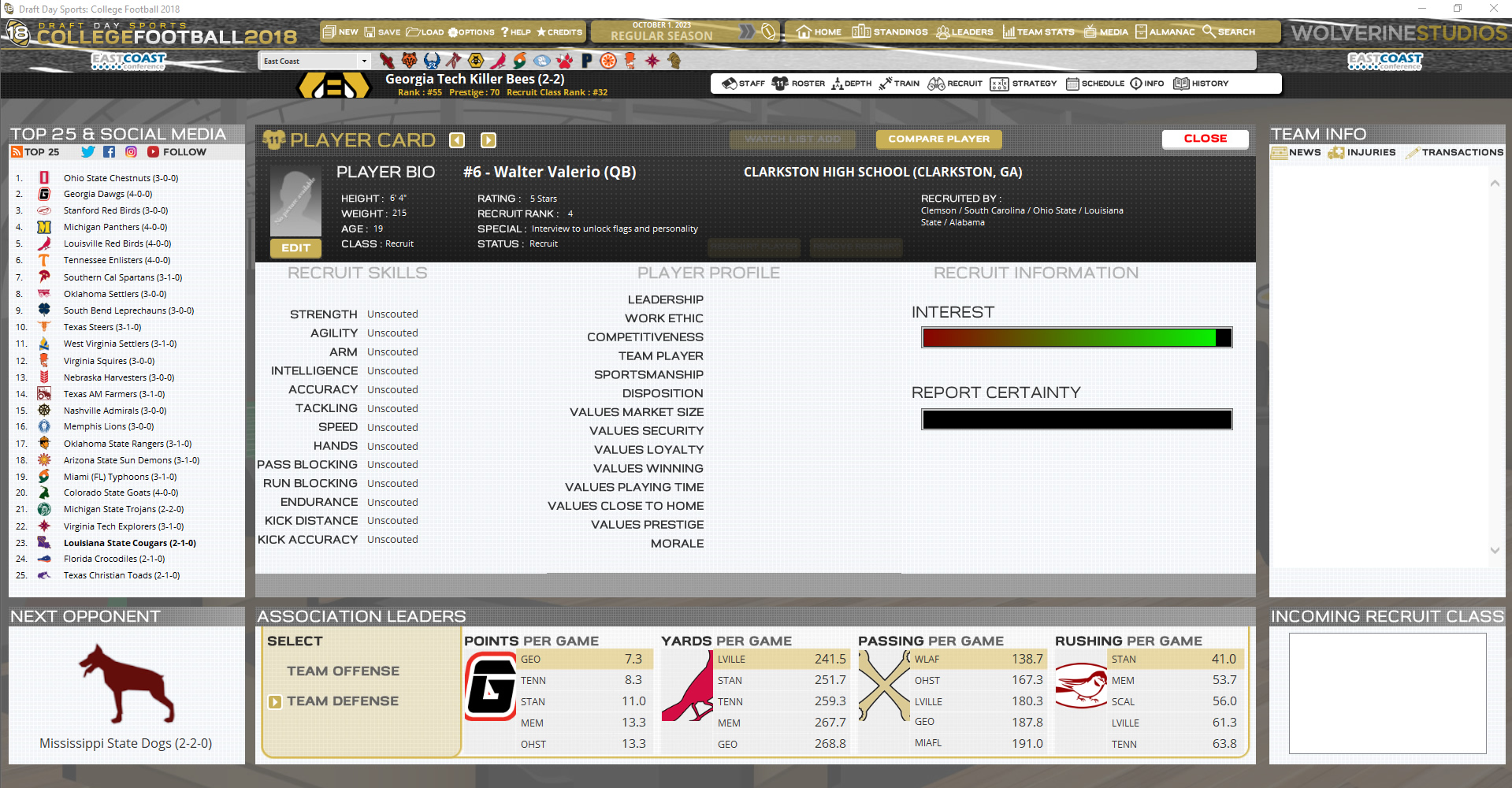Click the SEARCH magnifying glass icon
Image resolution: width=1512 pixels, height=788 pixels.
click(1229, 32)
